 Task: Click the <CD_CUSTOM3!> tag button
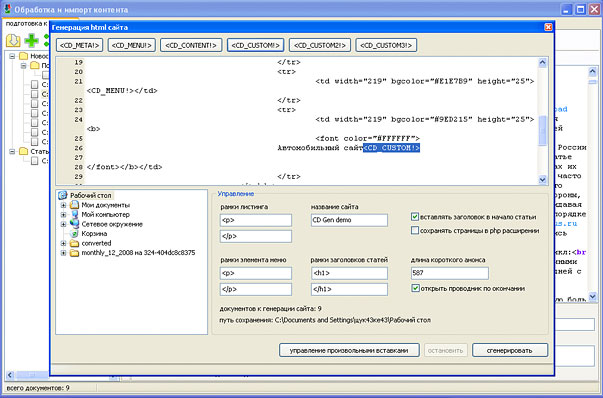[x=386, y=45]
